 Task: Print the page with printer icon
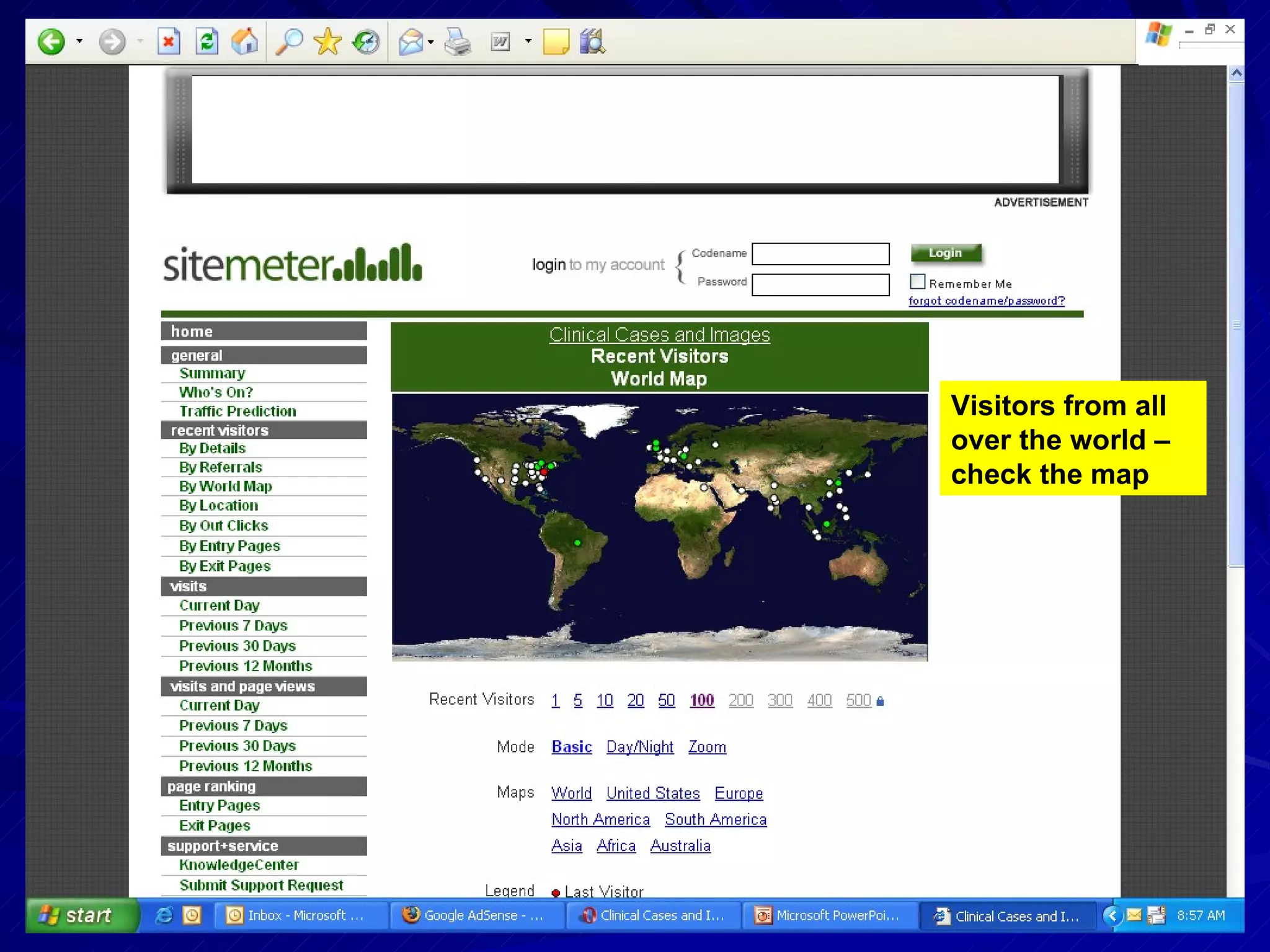coord(458,42)
